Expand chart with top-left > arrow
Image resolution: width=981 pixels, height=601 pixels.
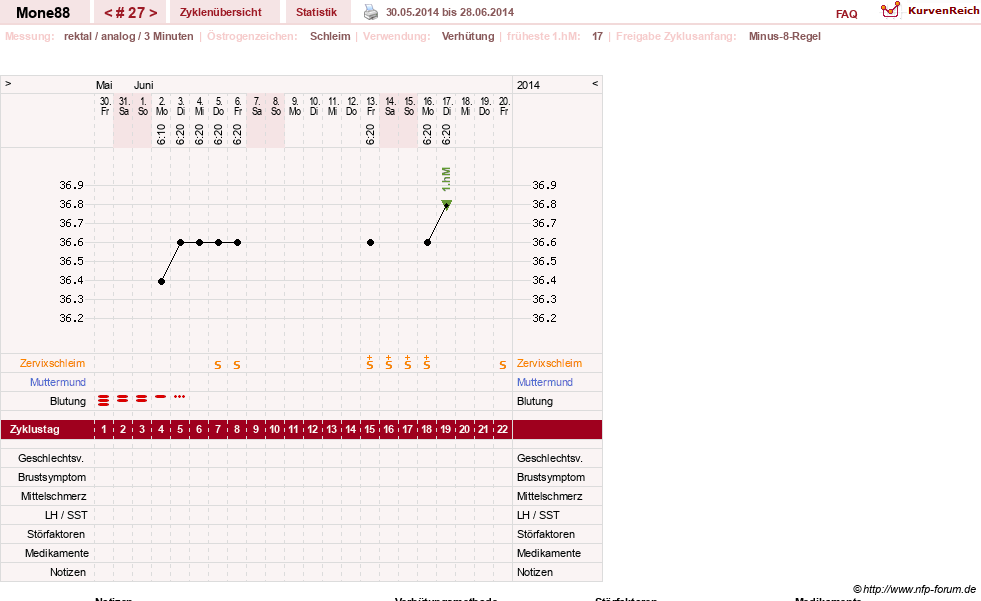click(8, 83)
